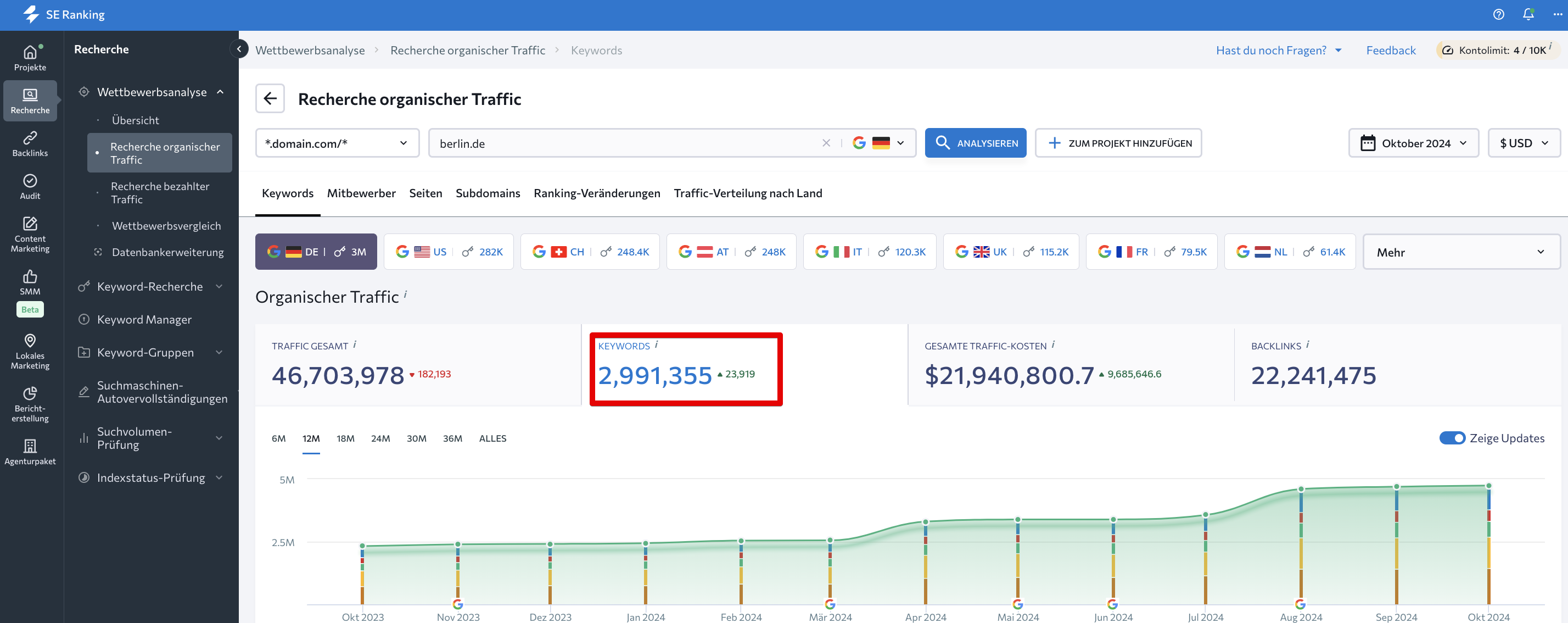
Task: Click info icon beside KEYWORDS
Action: click(x=656, y=344)
